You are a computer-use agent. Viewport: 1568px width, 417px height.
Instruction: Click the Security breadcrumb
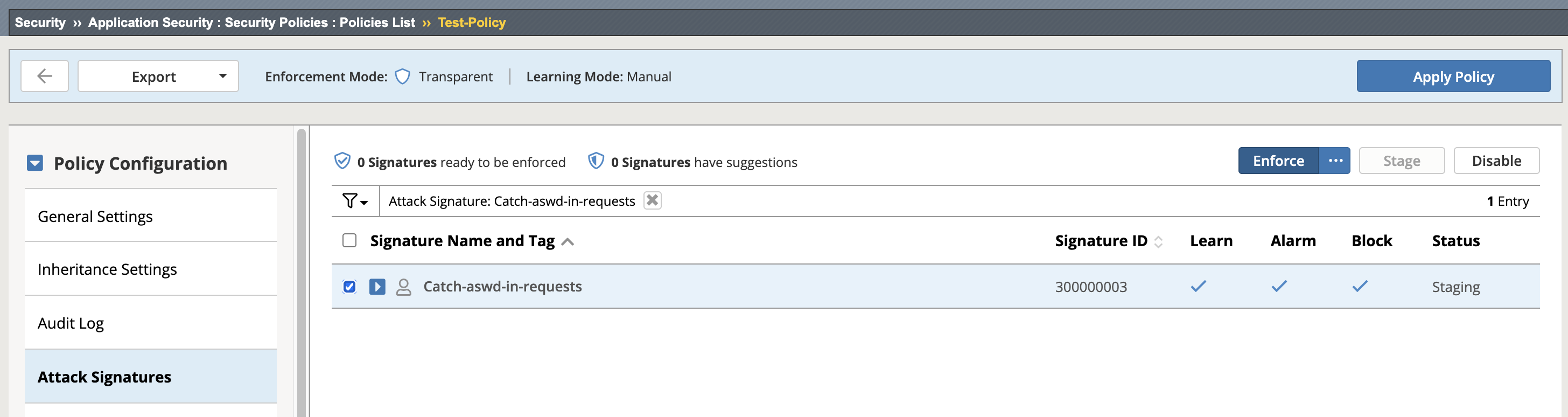coord(40,23)
